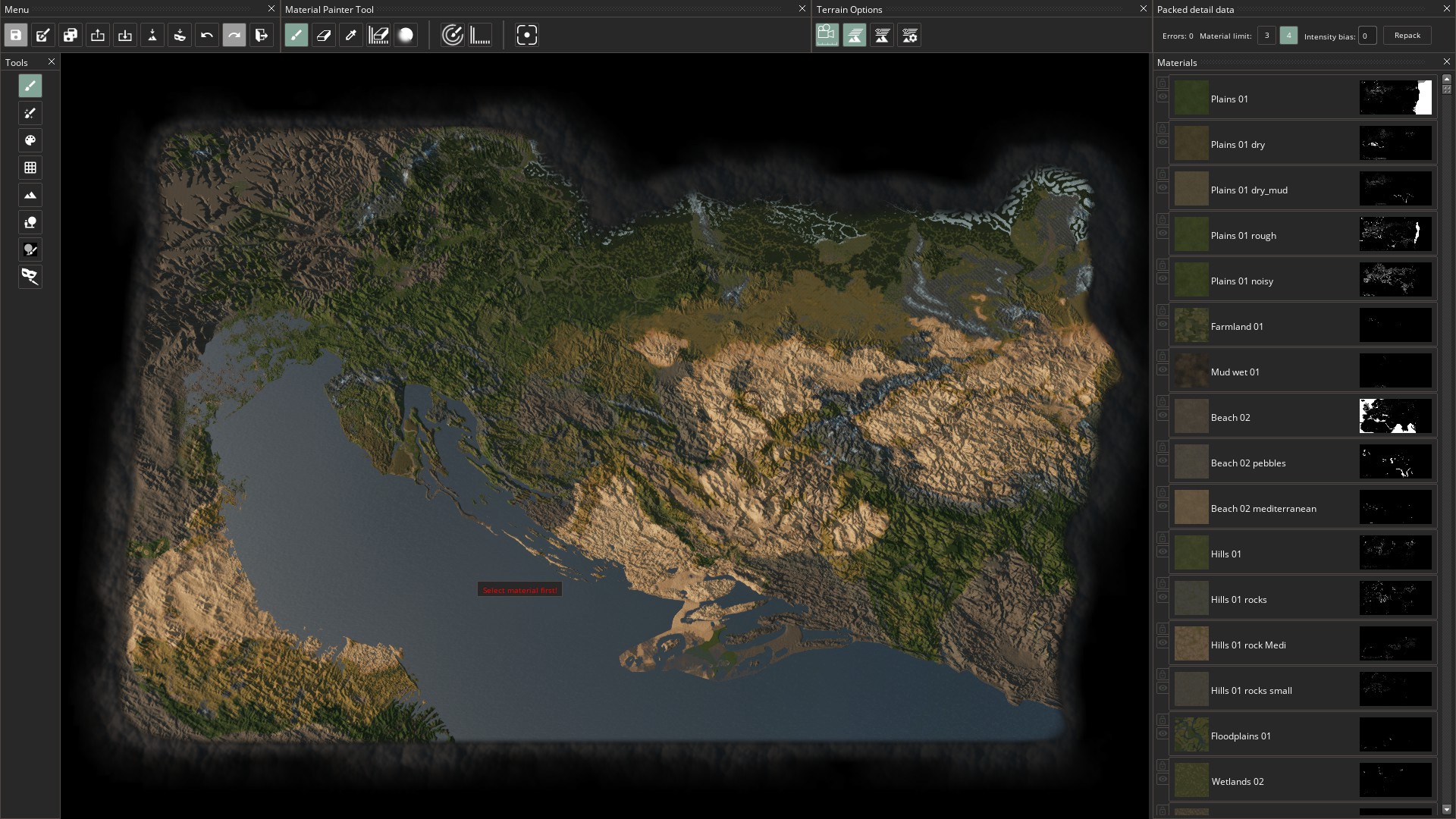The height and width of the screenshot is (819, 1456).
Task: Click the Intensity bias input field
Action: click(1367, 36)
